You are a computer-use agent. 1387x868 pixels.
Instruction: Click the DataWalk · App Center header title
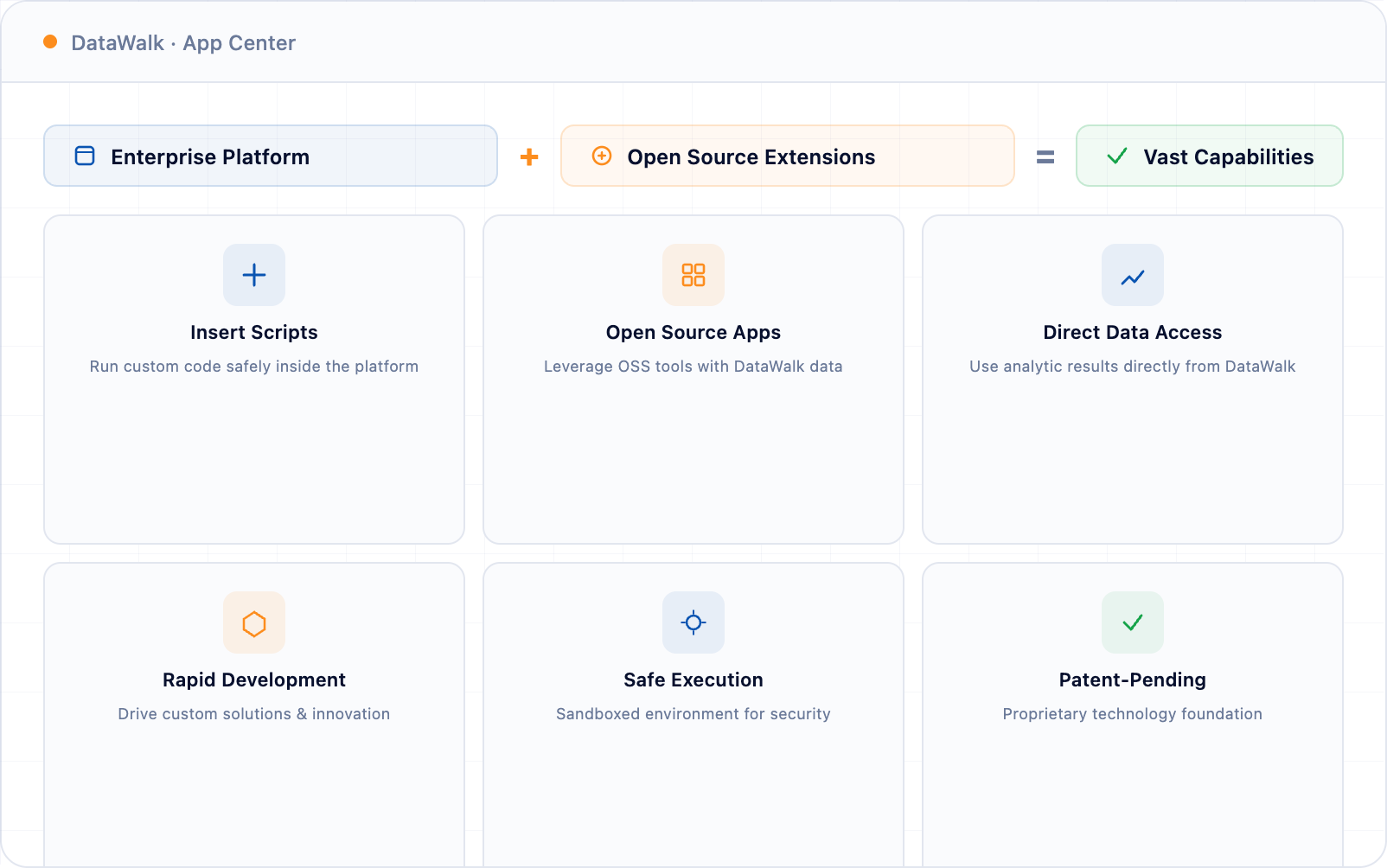coord(183,42)
